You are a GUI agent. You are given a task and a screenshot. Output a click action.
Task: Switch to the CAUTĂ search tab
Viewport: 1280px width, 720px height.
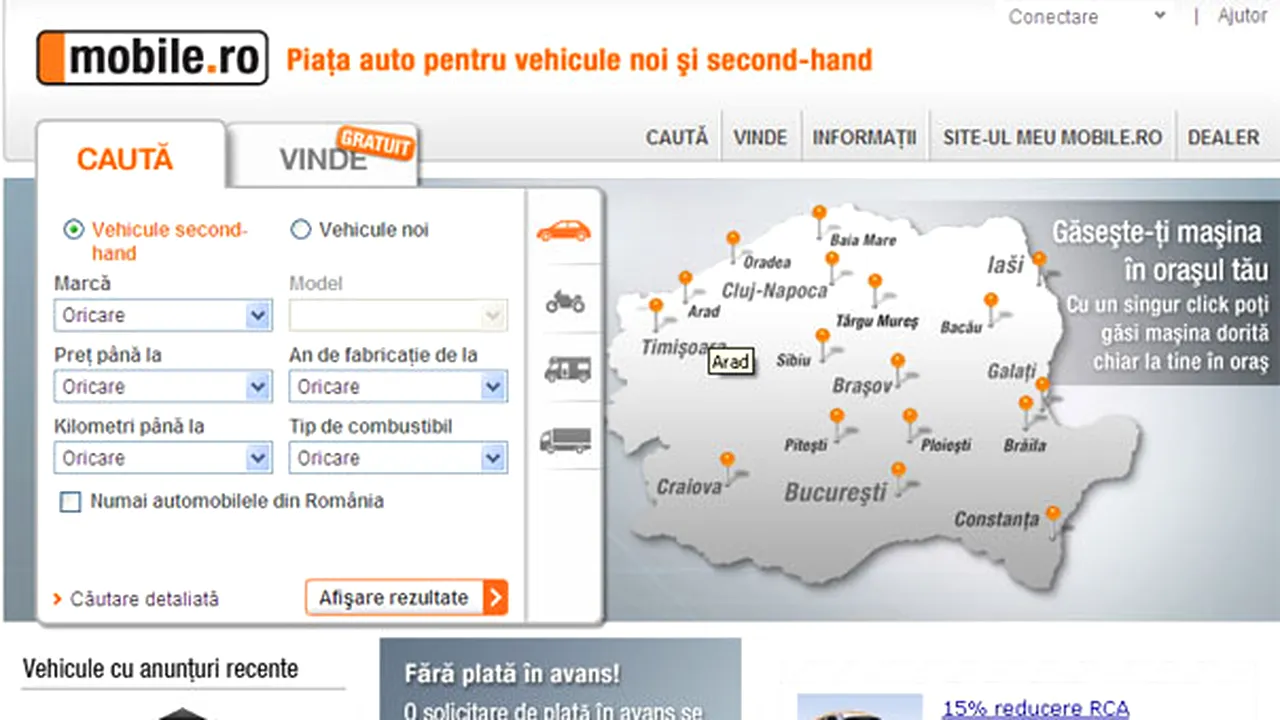[125, 159]
